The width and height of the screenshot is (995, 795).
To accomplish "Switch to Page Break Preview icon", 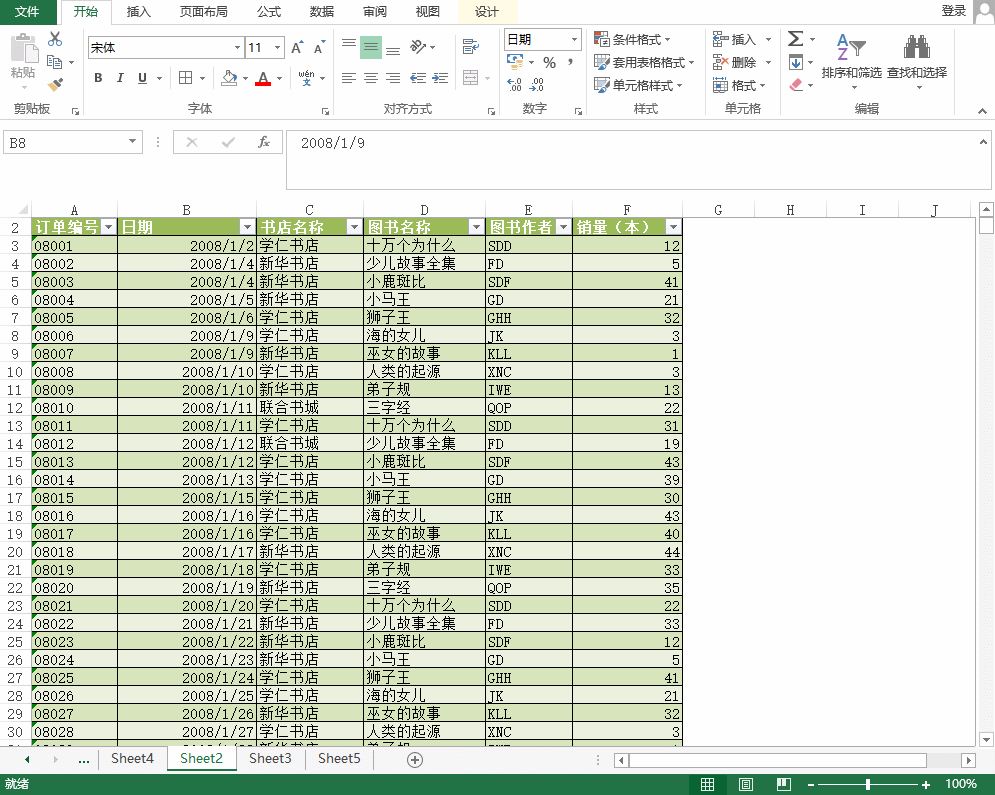I will [x=784, y=784].
